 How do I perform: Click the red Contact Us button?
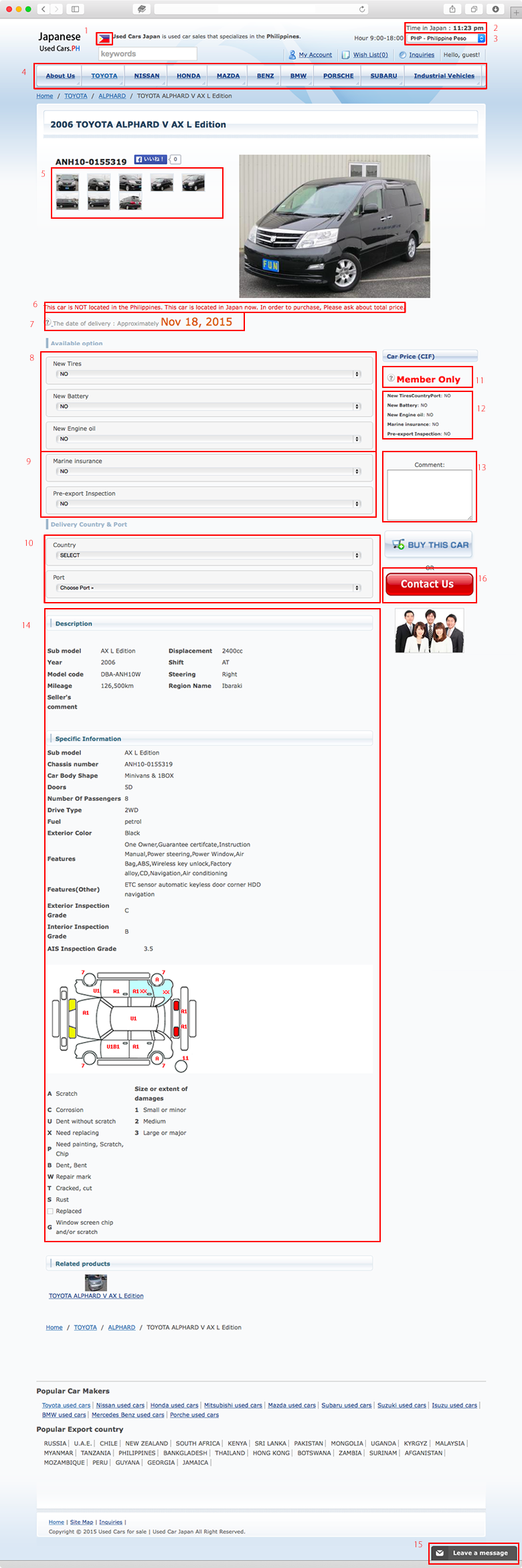(429, 584)
